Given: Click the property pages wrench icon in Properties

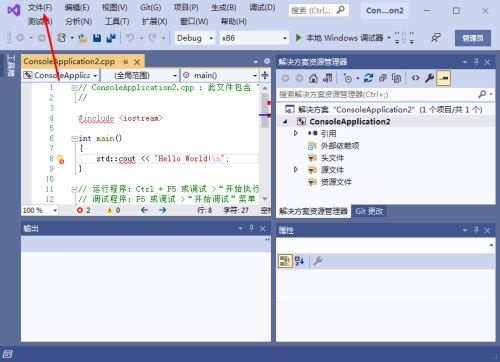Looking at the screenshot, I should click(318, 261).
